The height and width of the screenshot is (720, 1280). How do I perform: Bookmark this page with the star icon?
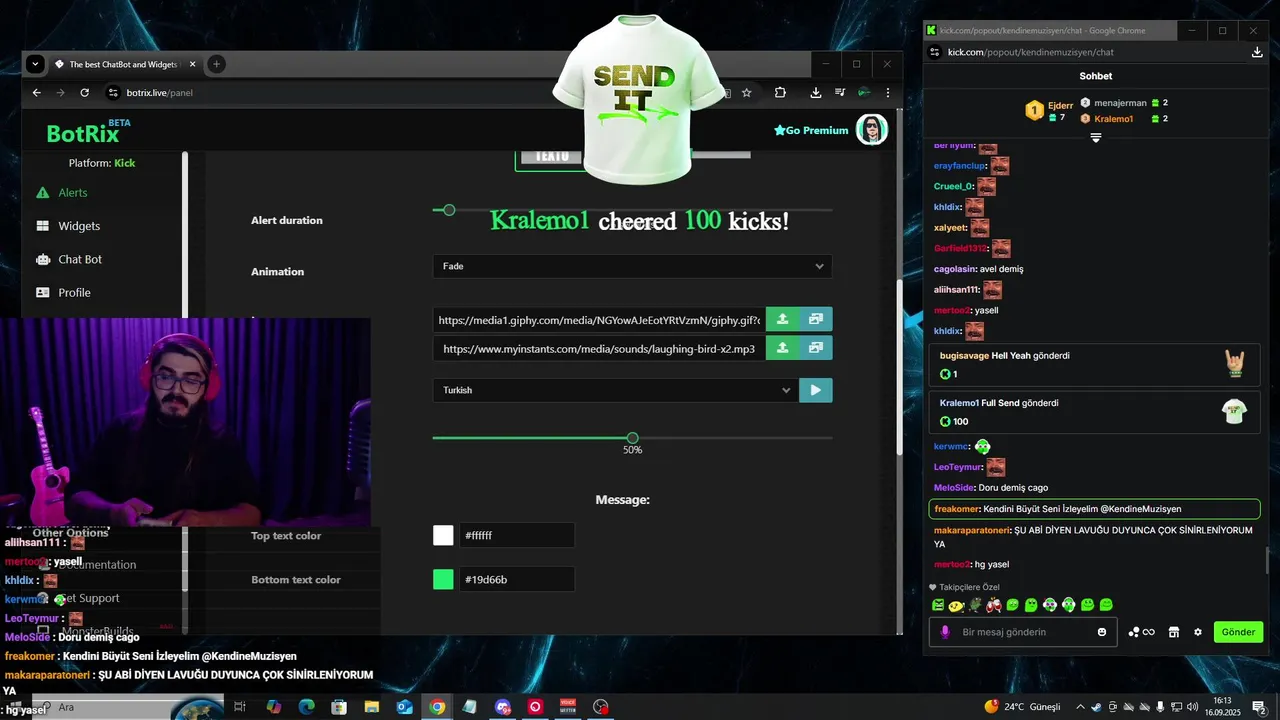tap(746, 92)
